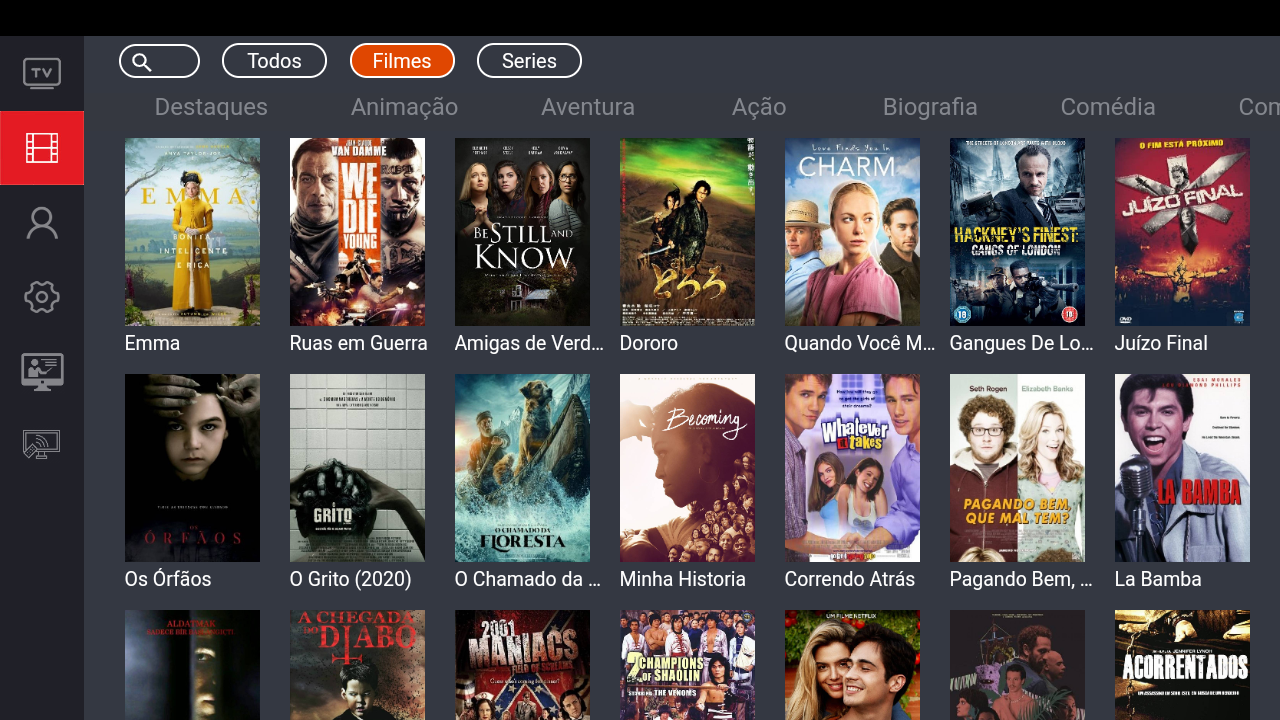Click the 'Minha Historia' title text
This screenshot has width=1280, height=720.
click(682, 579)
